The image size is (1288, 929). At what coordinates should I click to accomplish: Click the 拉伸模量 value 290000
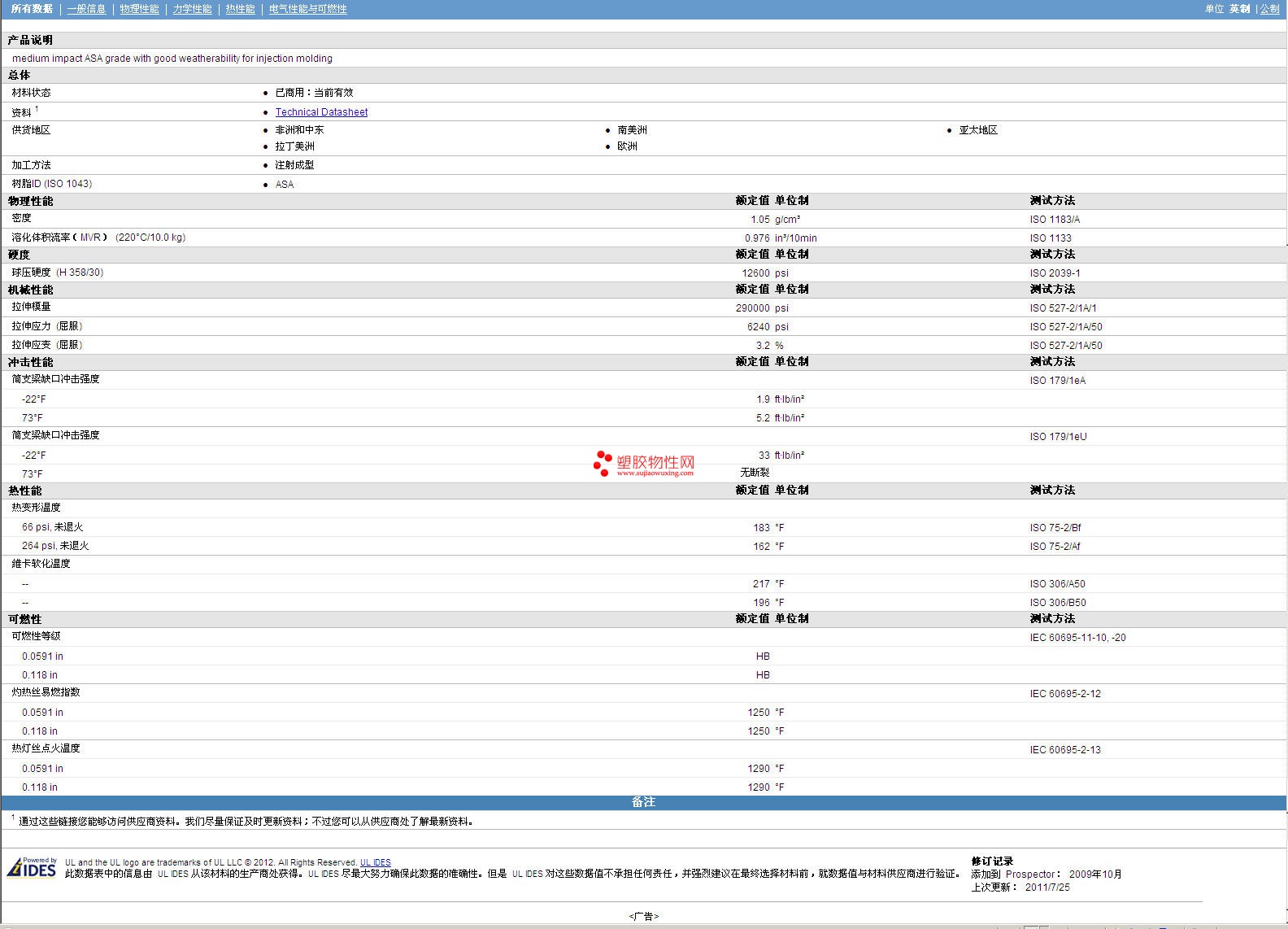(752, 308)
